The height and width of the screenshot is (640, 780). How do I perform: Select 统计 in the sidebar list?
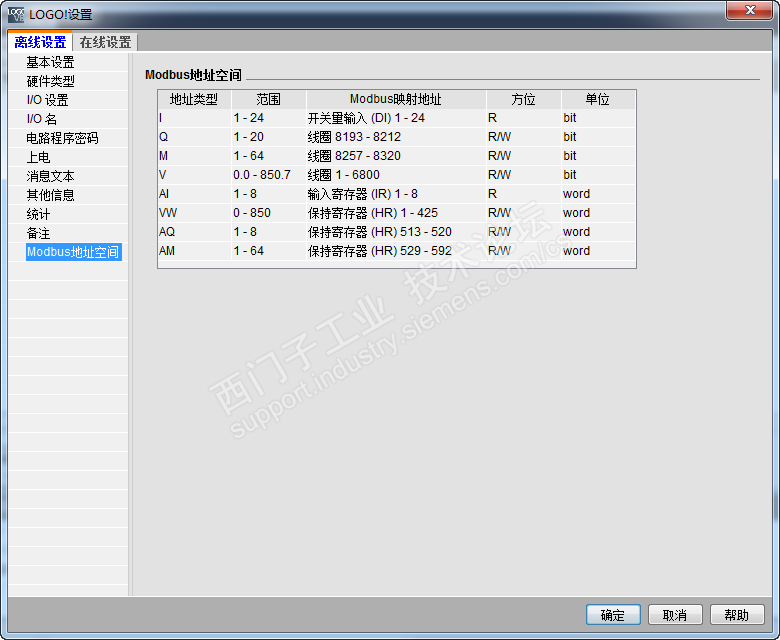(x=38, y=214)
